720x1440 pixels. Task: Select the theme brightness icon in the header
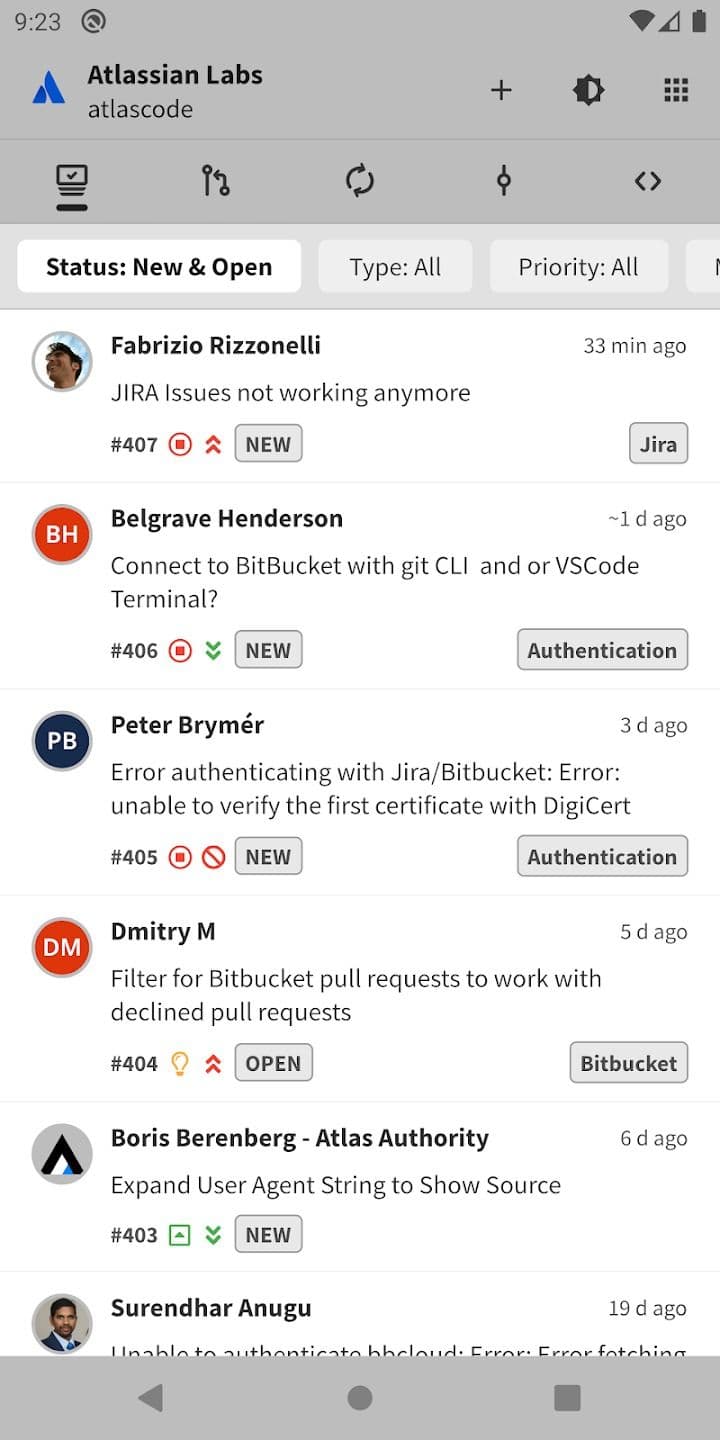tap(588, 89)
